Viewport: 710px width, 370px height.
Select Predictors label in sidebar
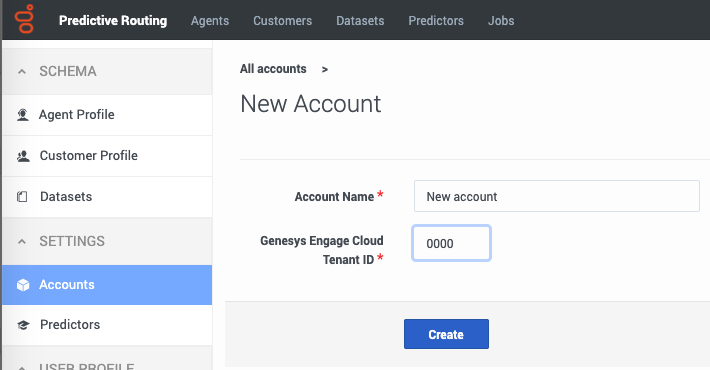click(x=70, y=325)
